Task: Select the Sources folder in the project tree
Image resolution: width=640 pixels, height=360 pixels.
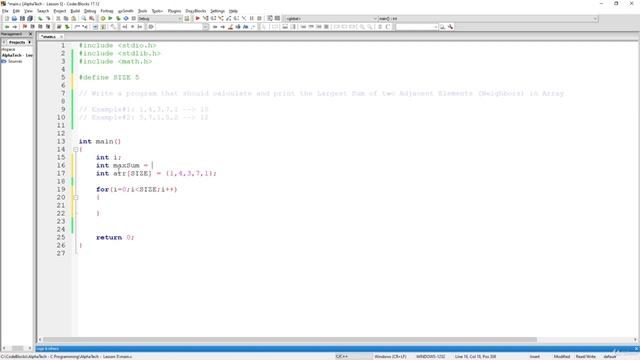Action: point(15,61)
